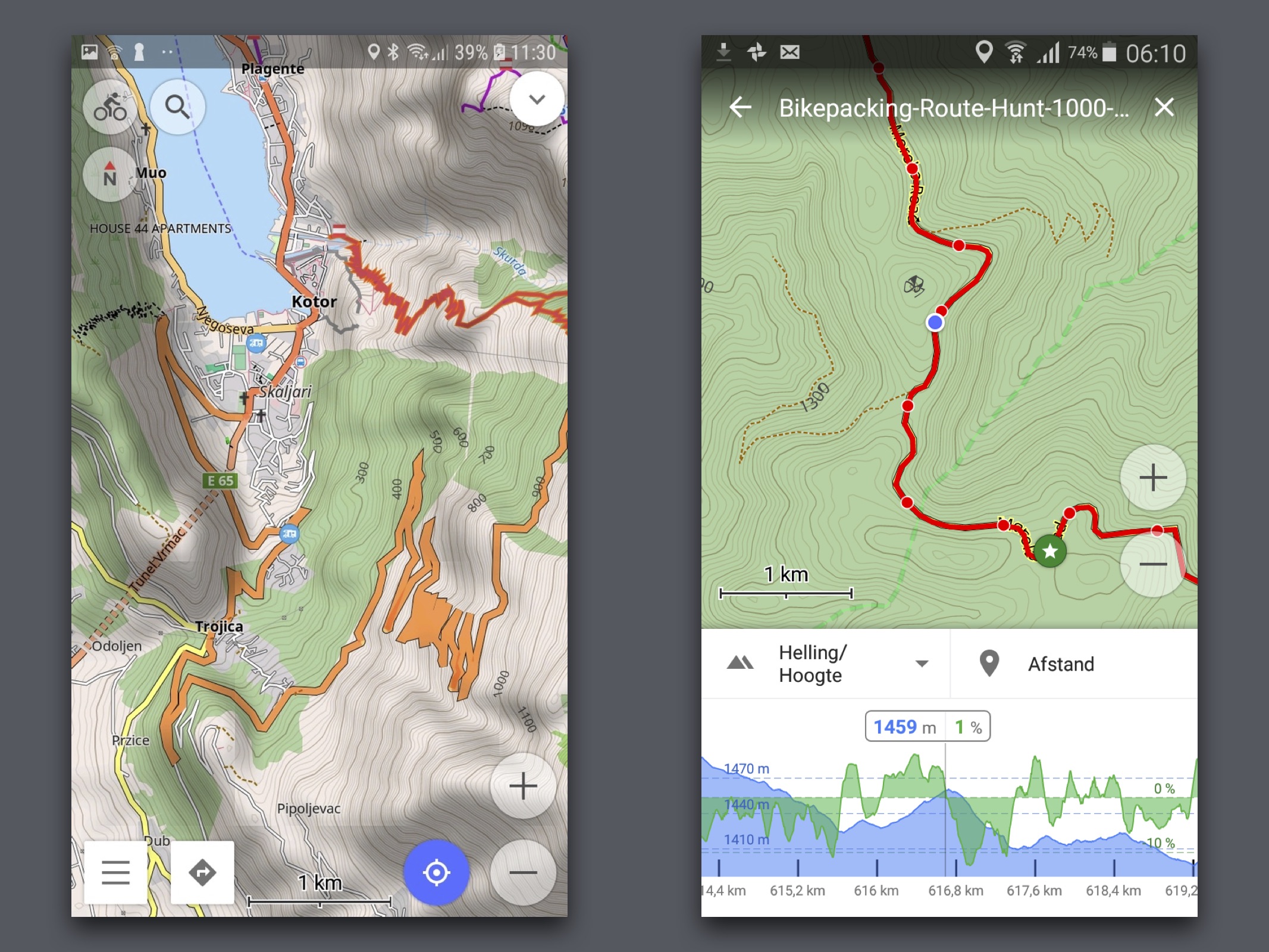Screen dimensions: 1269x952
Task: Expand the top-right chevron widget panel
Action: pos(537,99)
